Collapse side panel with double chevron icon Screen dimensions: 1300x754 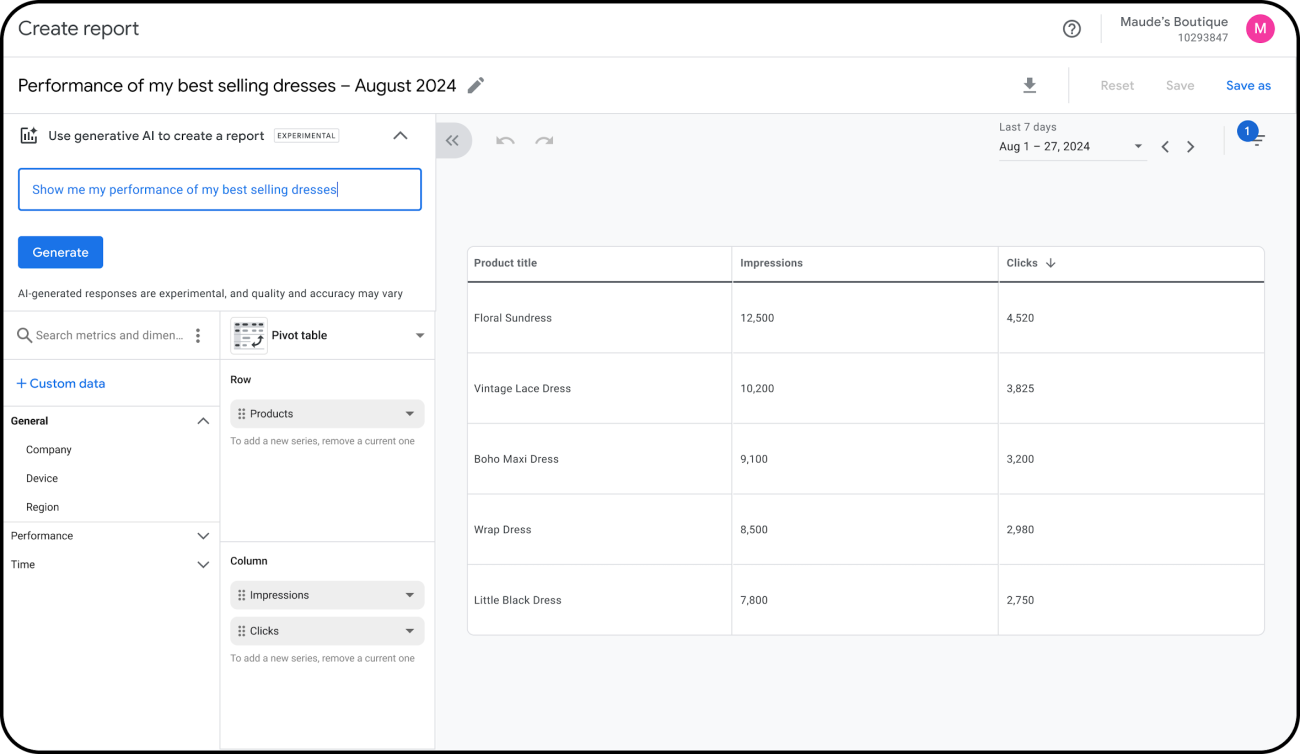click(453, 141)
